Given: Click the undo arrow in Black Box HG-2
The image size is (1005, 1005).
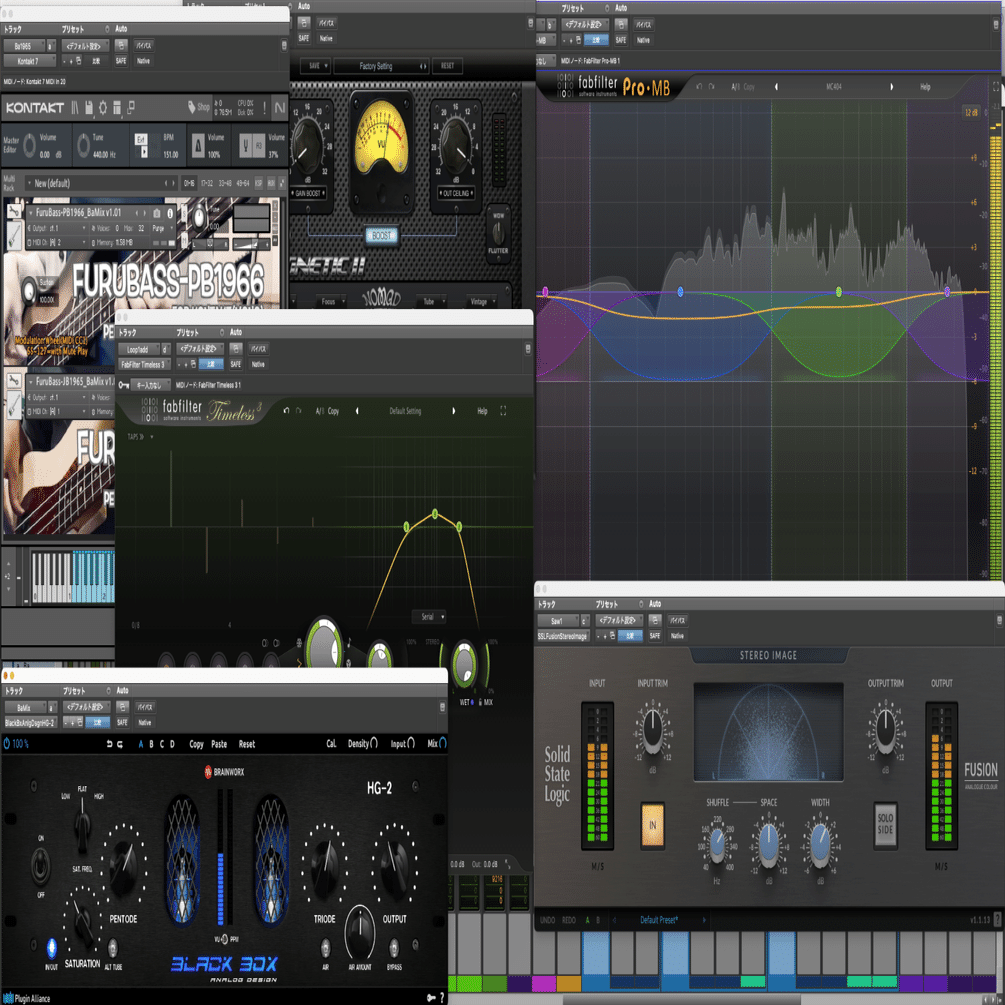Looking at the screenshot, I should (x=110, y=744).
